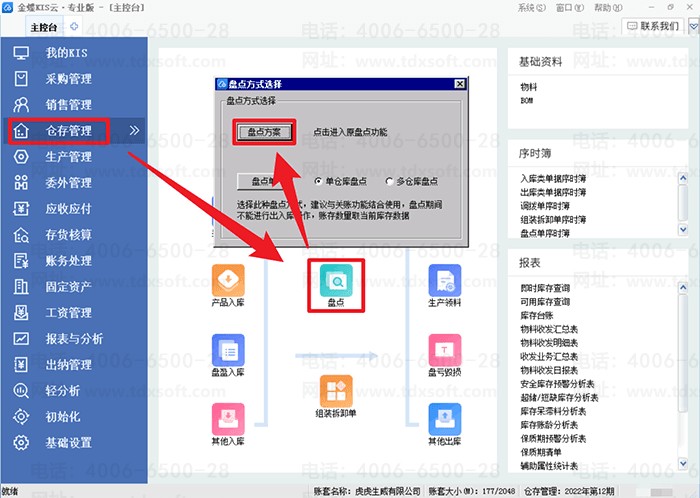Open the 盘亏毁损 icon
The height and width of the screenshot is (498, 700).
445,352
